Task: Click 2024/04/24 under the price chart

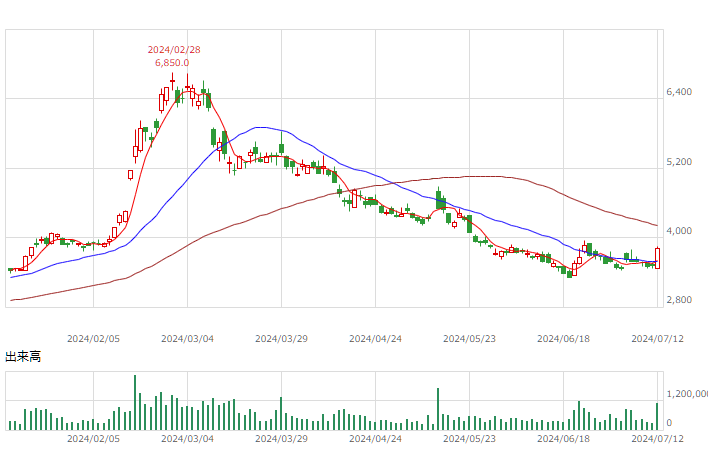Action: tap(375, 339)
